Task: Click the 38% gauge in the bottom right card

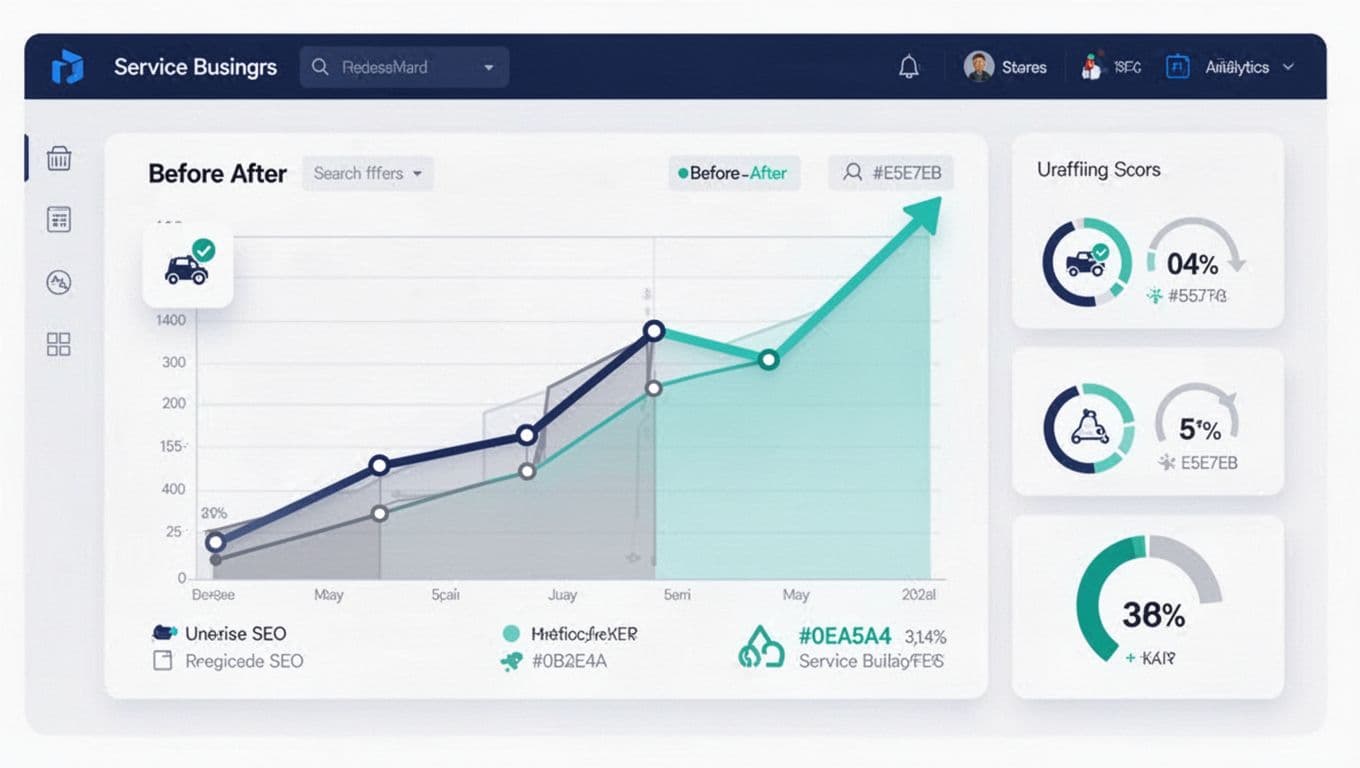Action: click(x=1150, y=613)
